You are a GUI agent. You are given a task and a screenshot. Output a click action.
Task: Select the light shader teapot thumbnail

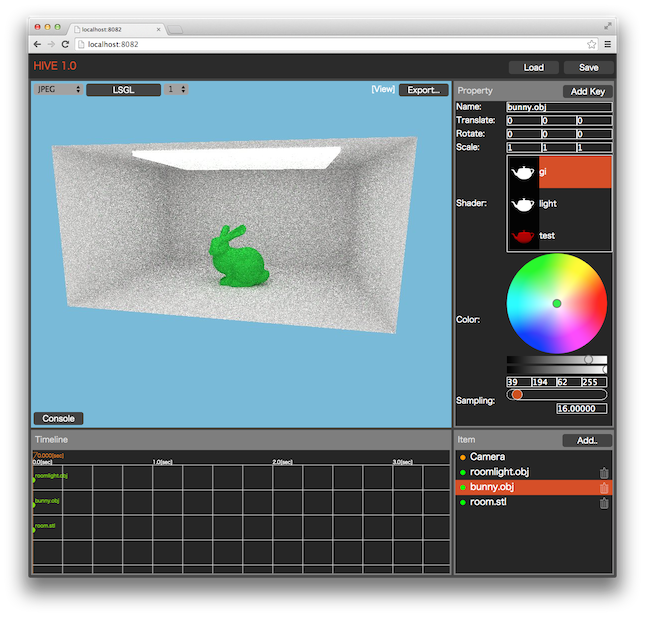click(x=523, y=204)
